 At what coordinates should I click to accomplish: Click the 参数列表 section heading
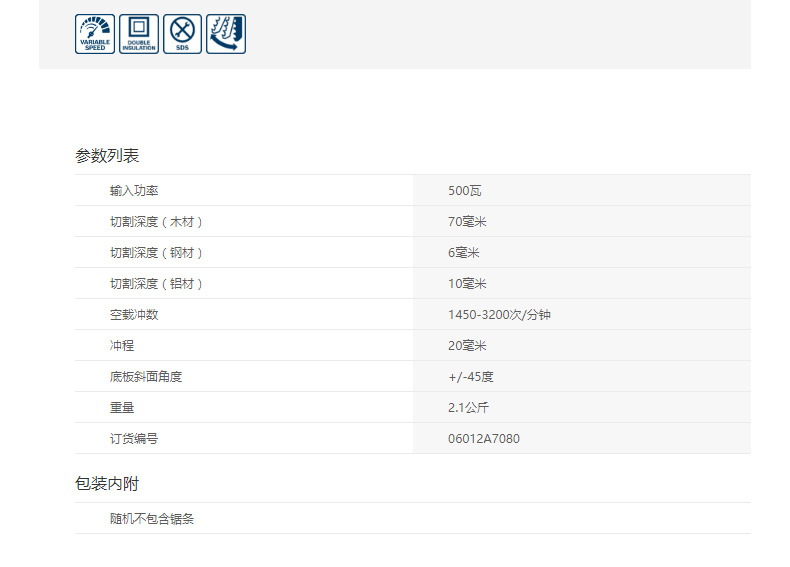[x=107, y=156]
